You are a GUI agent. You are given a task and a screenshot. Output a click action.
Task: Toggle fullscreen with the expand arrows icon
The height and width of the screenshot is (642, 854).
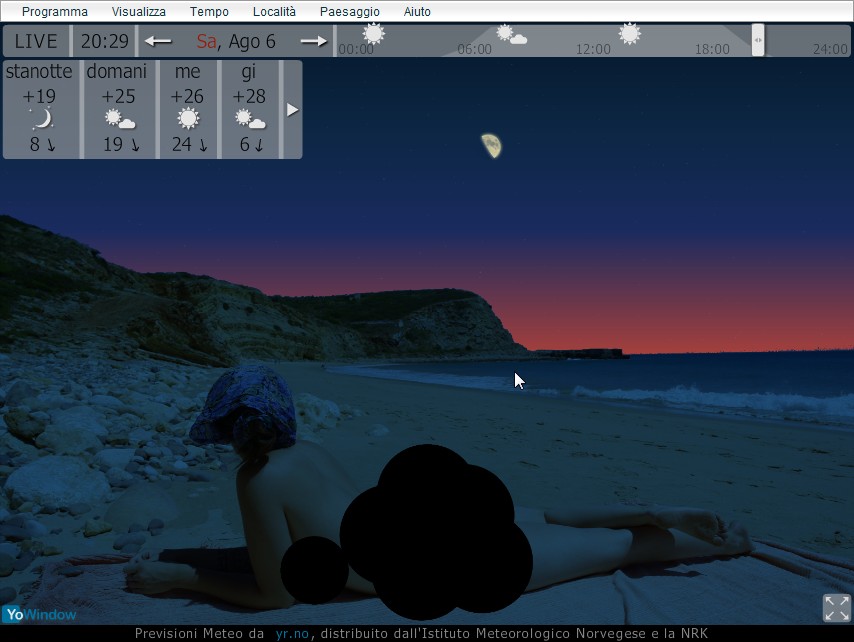pyautogui.click(x=837, y=608)
